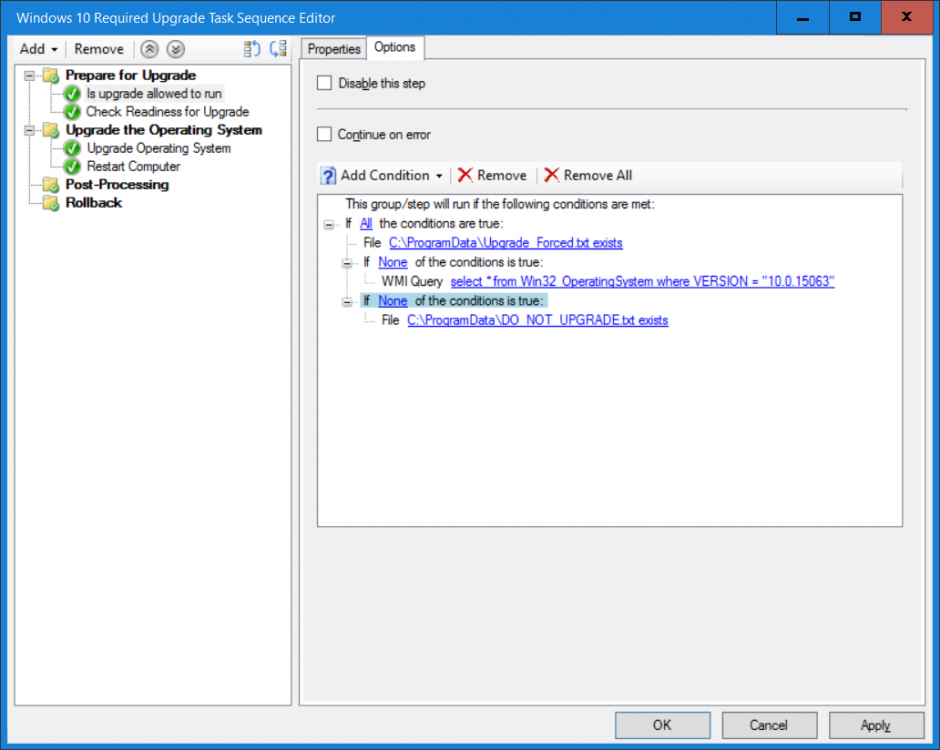Screen dimensions: 940x750
Task: Click the 'the conditions are true:' text
Action: (x=441, y=224)
